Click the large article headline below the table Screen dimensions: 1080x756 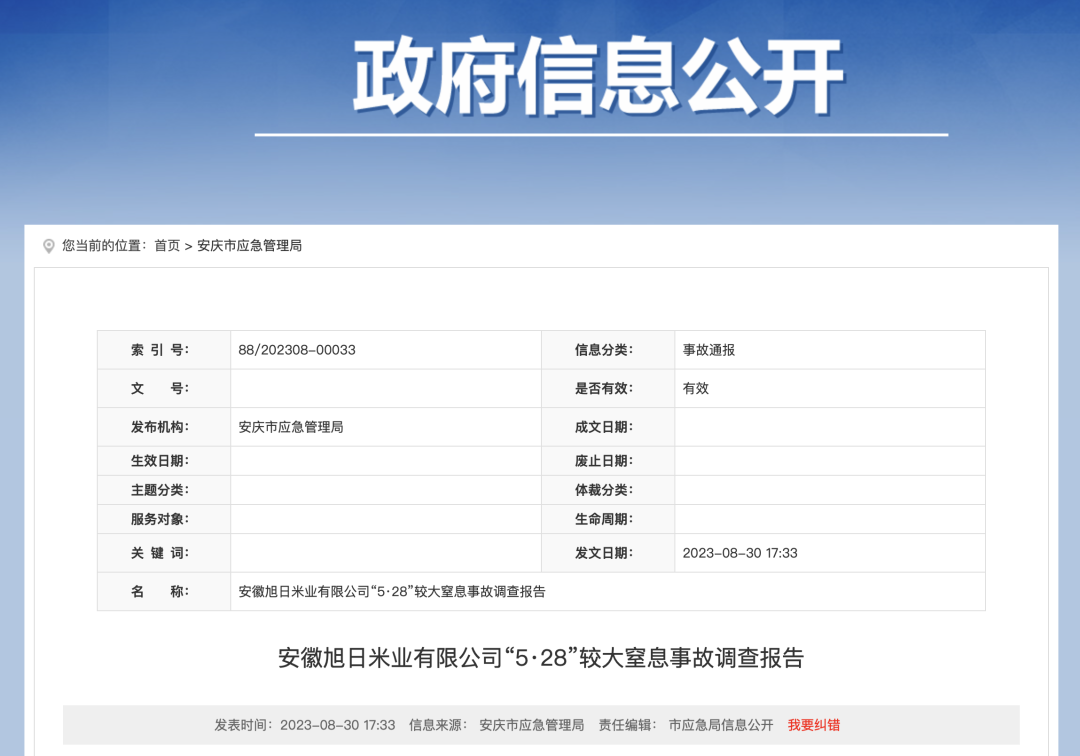pos(540,658)
